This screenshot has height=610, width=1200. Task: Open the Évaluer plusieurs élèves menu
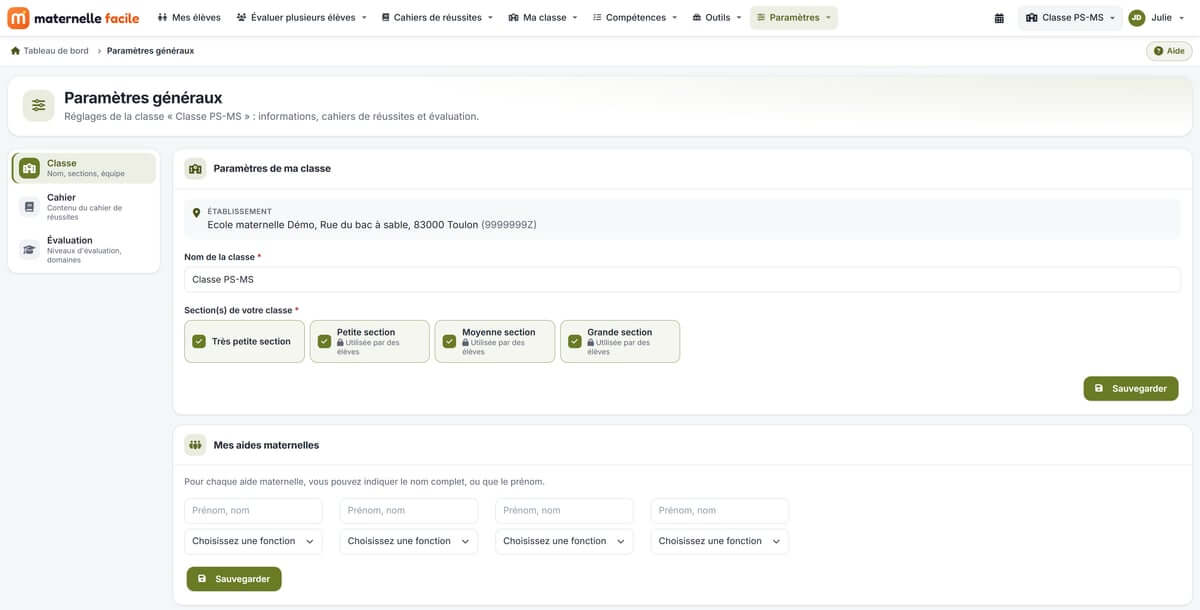[302, 18]
